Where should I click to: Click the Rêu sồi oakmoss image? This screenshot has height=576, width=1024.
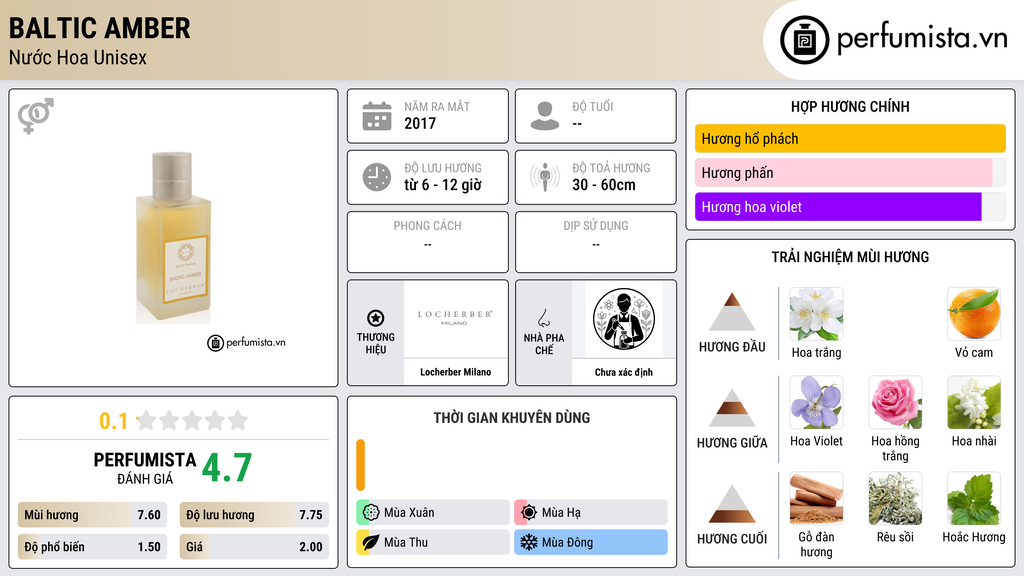tap(895, 498)
